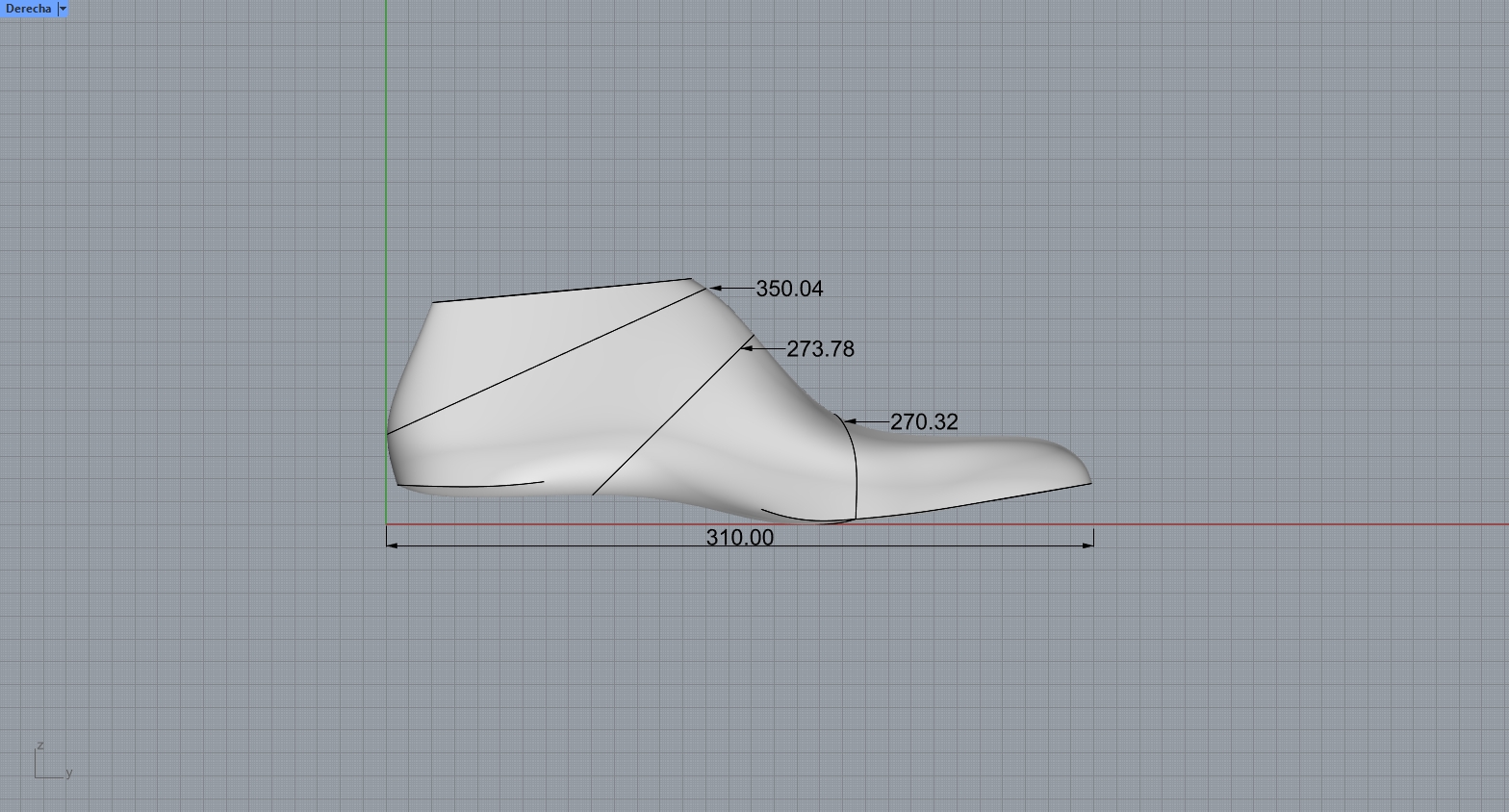The height and width of the screenshot is (812, 1509).
Task: Select the 350.04 dimension text
Action: click(x=789, y=289)
